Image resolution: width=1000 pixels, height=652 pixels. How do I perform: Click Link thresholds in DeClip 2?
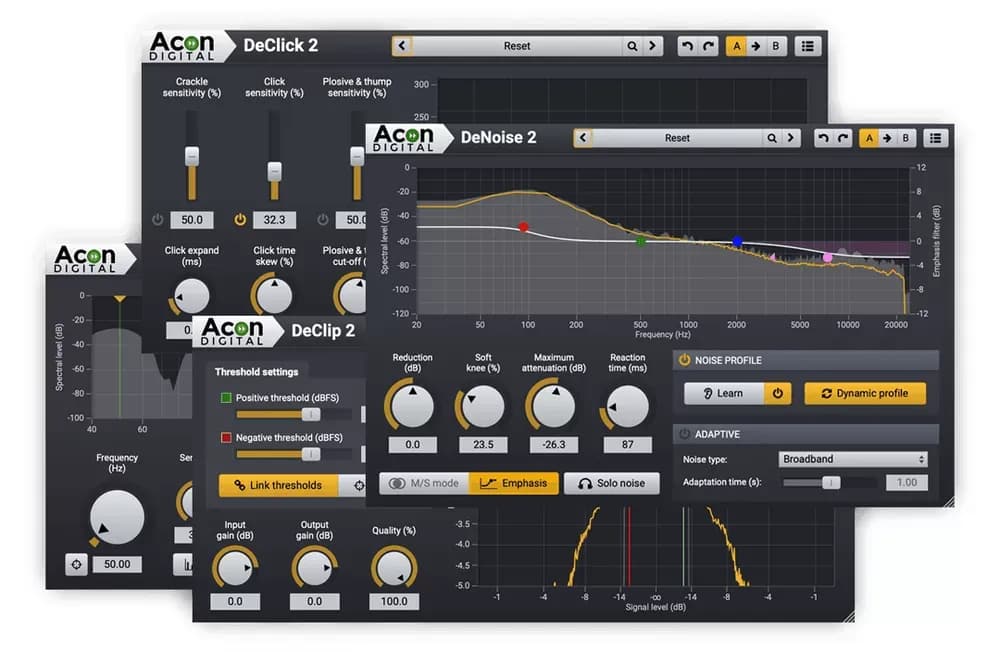(x=279, y=485)
